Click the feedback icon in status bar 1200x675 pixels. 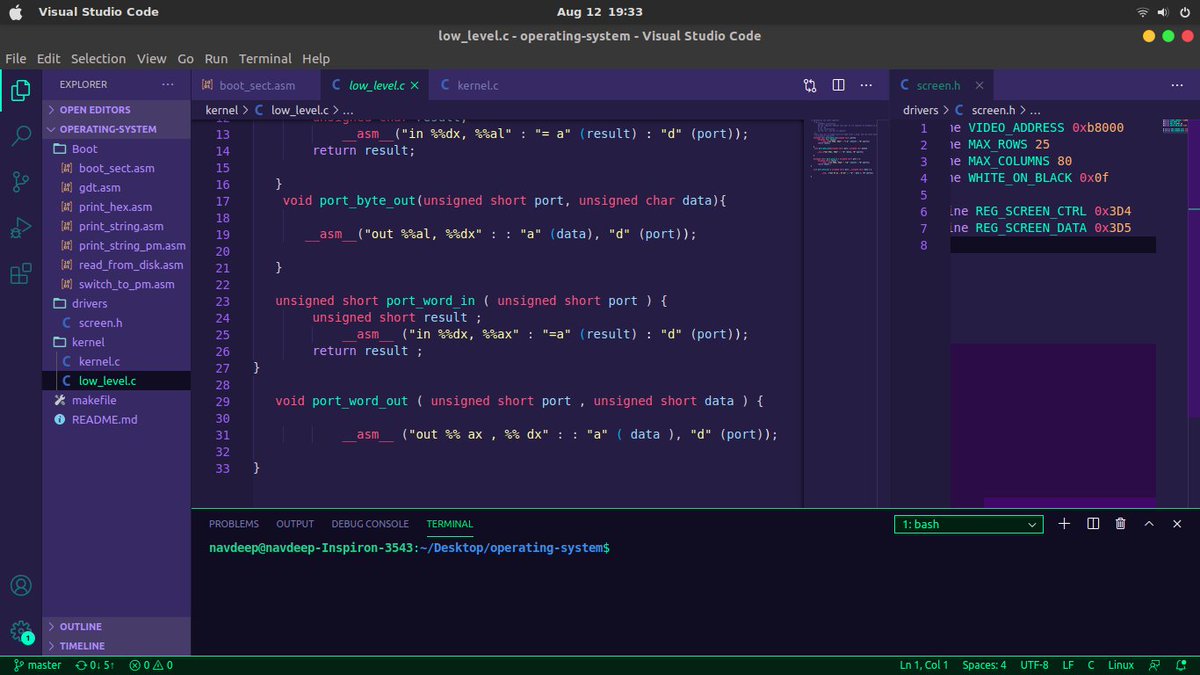coord(1155,665)
